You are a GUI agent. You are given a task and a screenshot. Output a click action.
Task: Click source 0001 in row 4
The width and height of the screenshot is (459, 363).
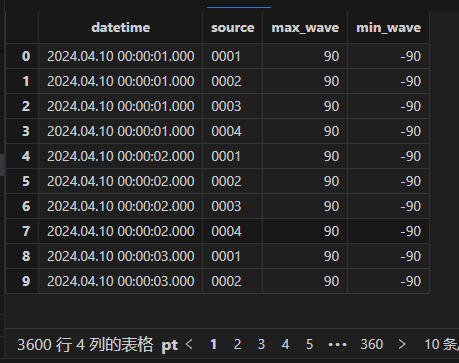click(232, 156)
